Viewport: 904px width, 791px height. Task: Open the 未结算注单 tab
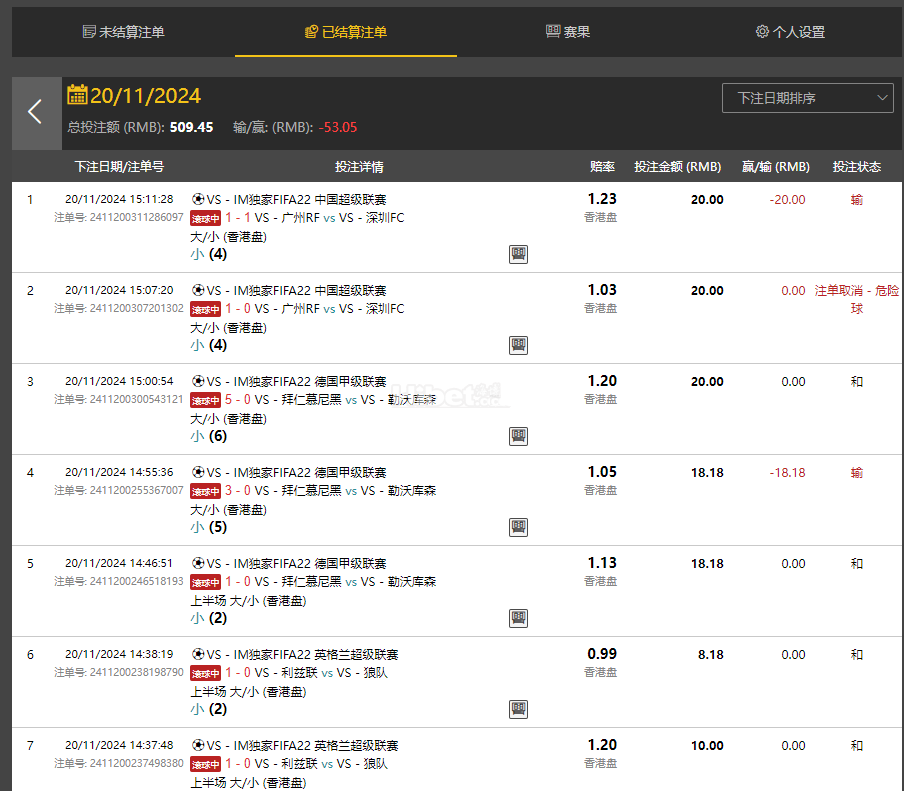[123, 32]
